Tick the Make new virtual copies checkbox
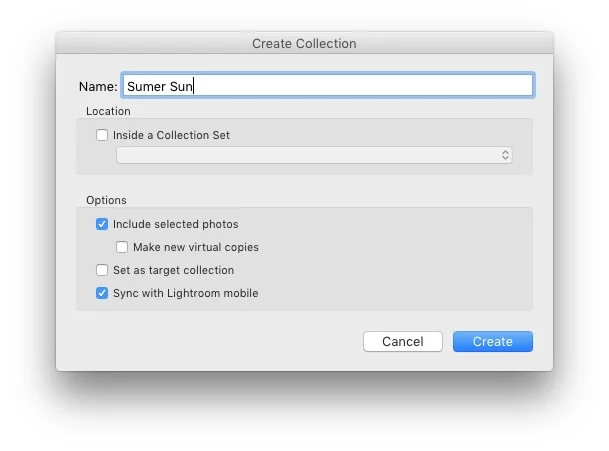The image size is (609, 451). coord(122,247)
